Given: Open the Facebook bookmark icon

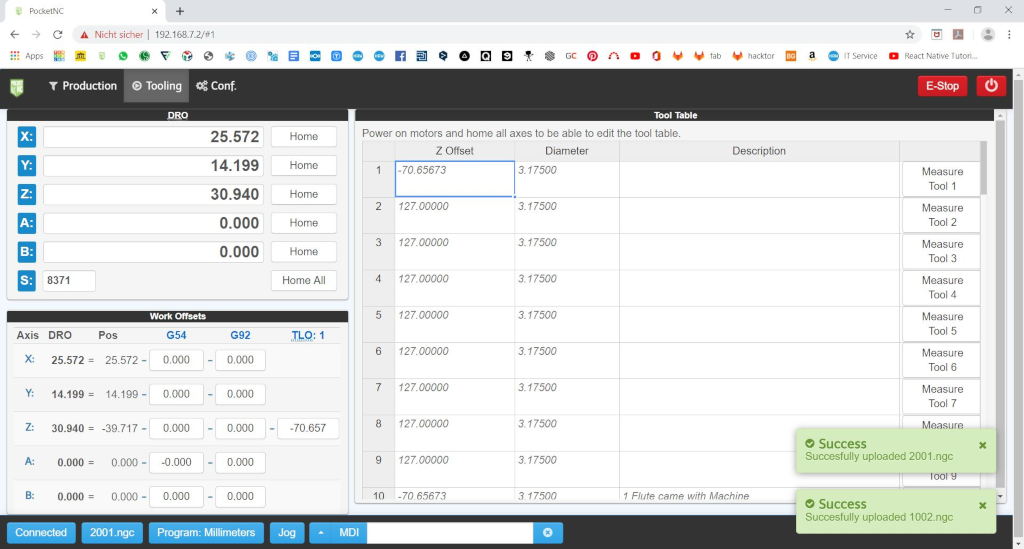Looking at the screenshot, I should (x=400, y=56).
